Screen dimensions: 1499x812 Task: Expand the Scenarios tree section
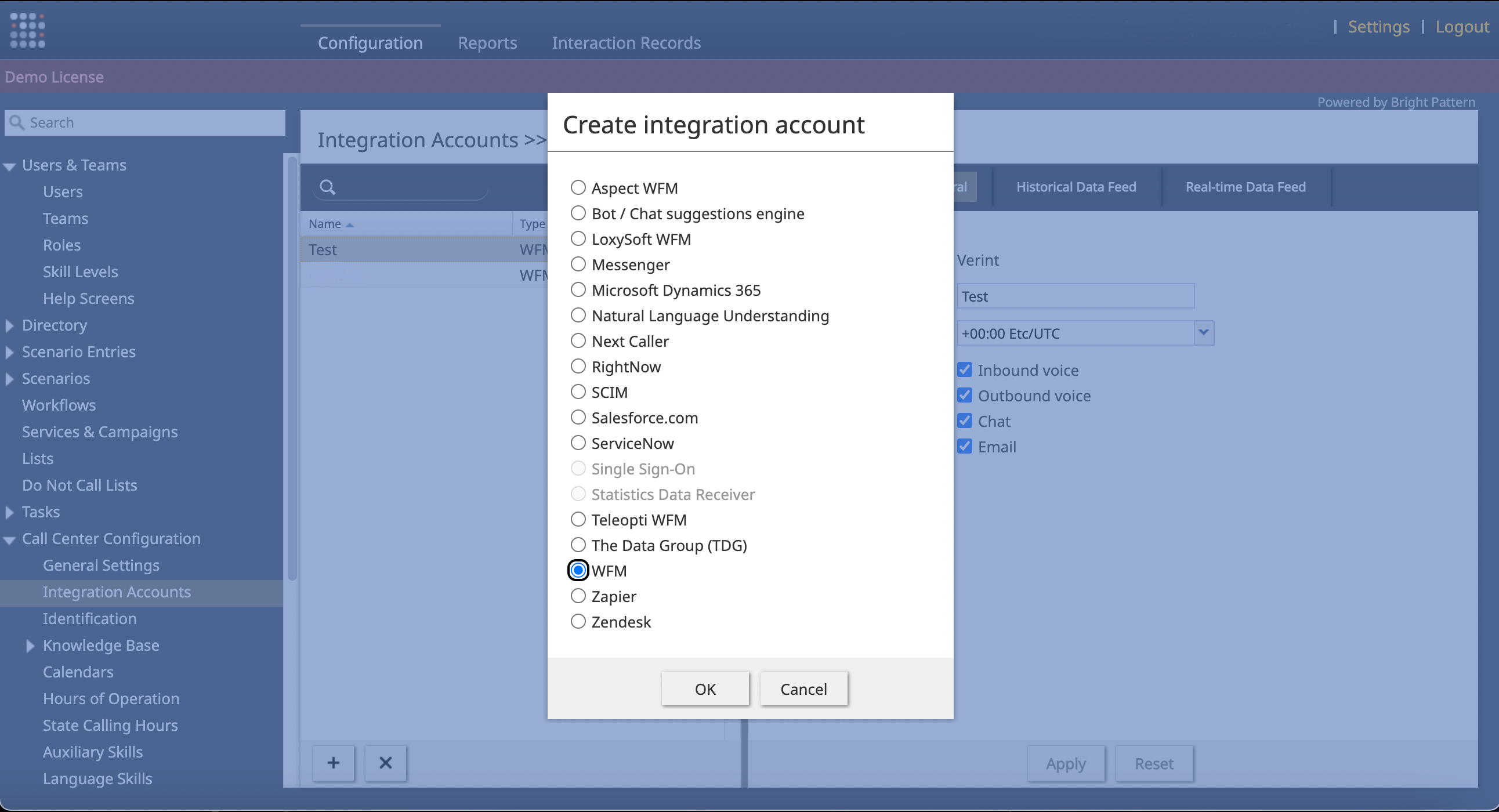pyautogui.click(x=9, y=379)
